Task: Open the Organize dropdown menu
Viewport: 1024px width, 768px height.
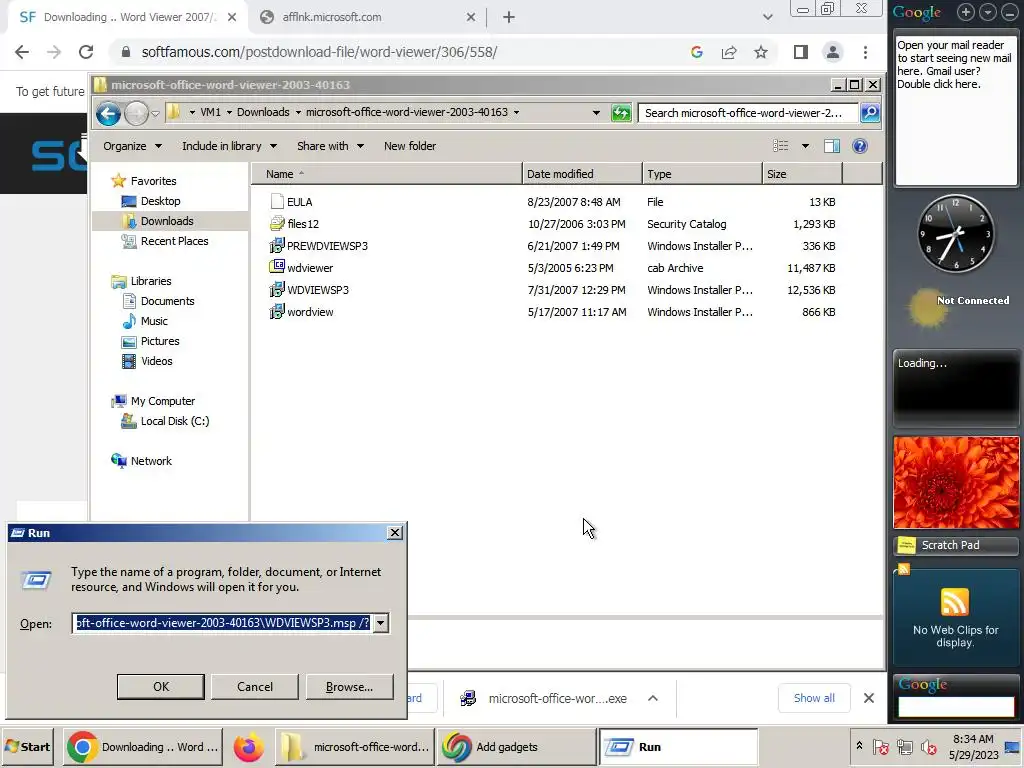Action: 132,146
